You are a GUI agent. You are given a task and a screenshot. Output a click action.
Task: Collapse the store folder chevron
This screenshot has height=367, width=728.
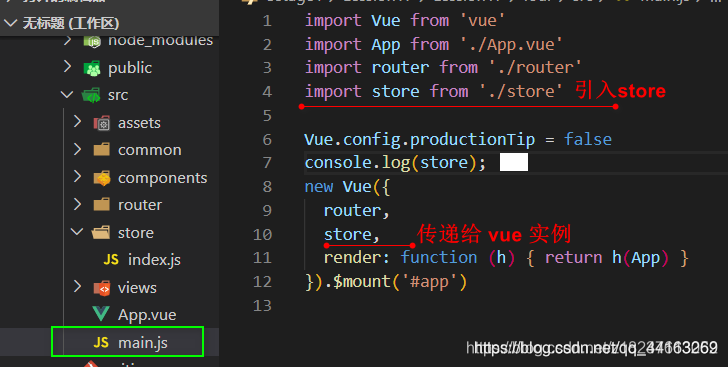point(77,231)
